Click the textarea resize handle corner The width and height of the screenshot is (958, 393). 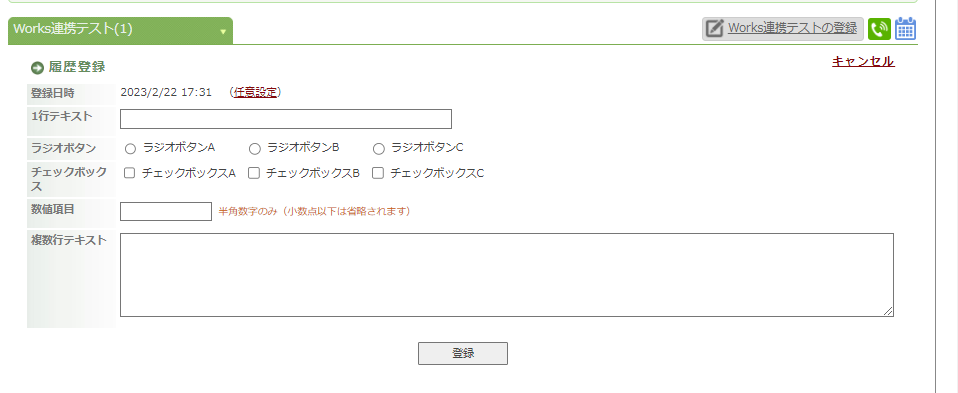click(x=888, y=311)
